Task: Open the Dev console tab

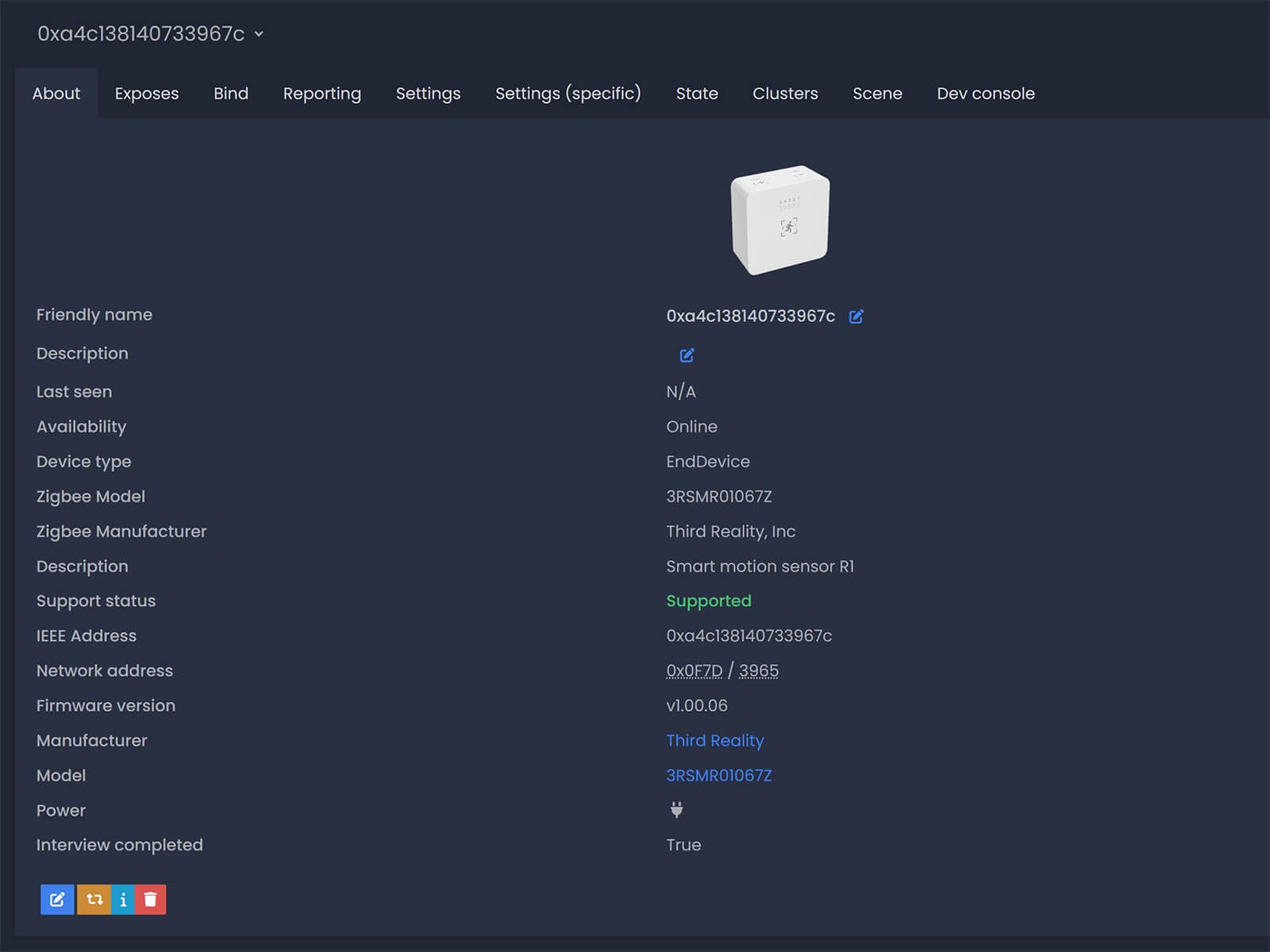Action: (x=986, y=94)
